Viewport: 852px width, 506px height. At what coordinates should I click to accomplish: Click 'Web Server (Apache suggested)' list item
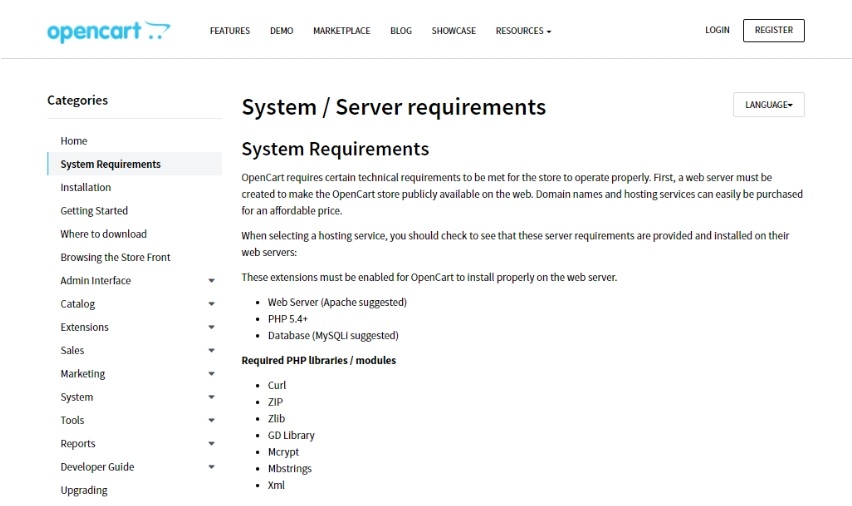[337, 302]
